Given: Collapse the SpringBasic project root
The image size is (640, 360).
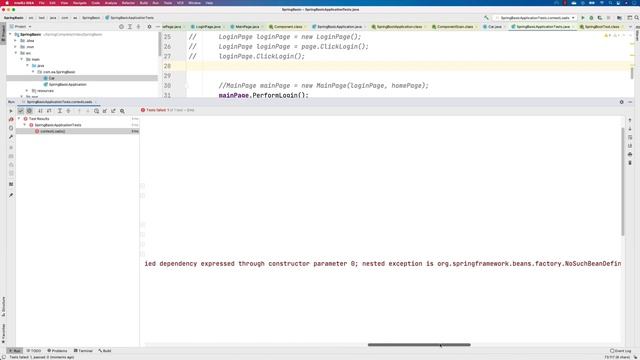Looking at the screenshot, I should (11, 35).
